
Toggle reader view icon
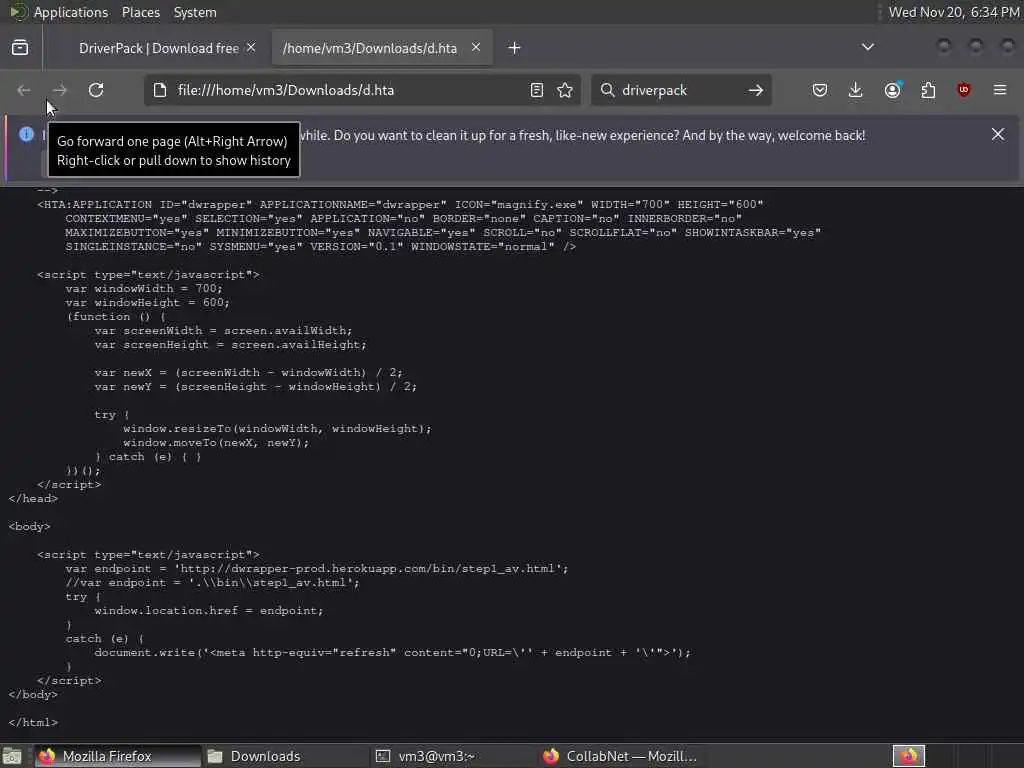[536, 90]
